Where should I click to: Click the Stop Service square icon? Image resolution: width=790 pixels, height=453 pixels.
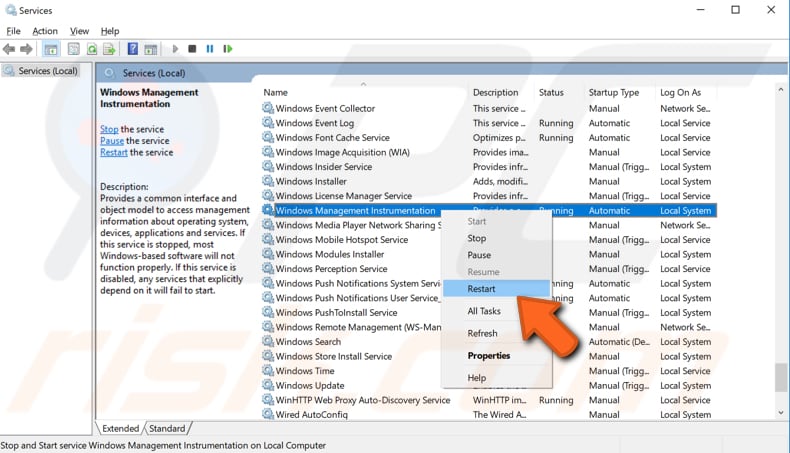coord(192,49)
